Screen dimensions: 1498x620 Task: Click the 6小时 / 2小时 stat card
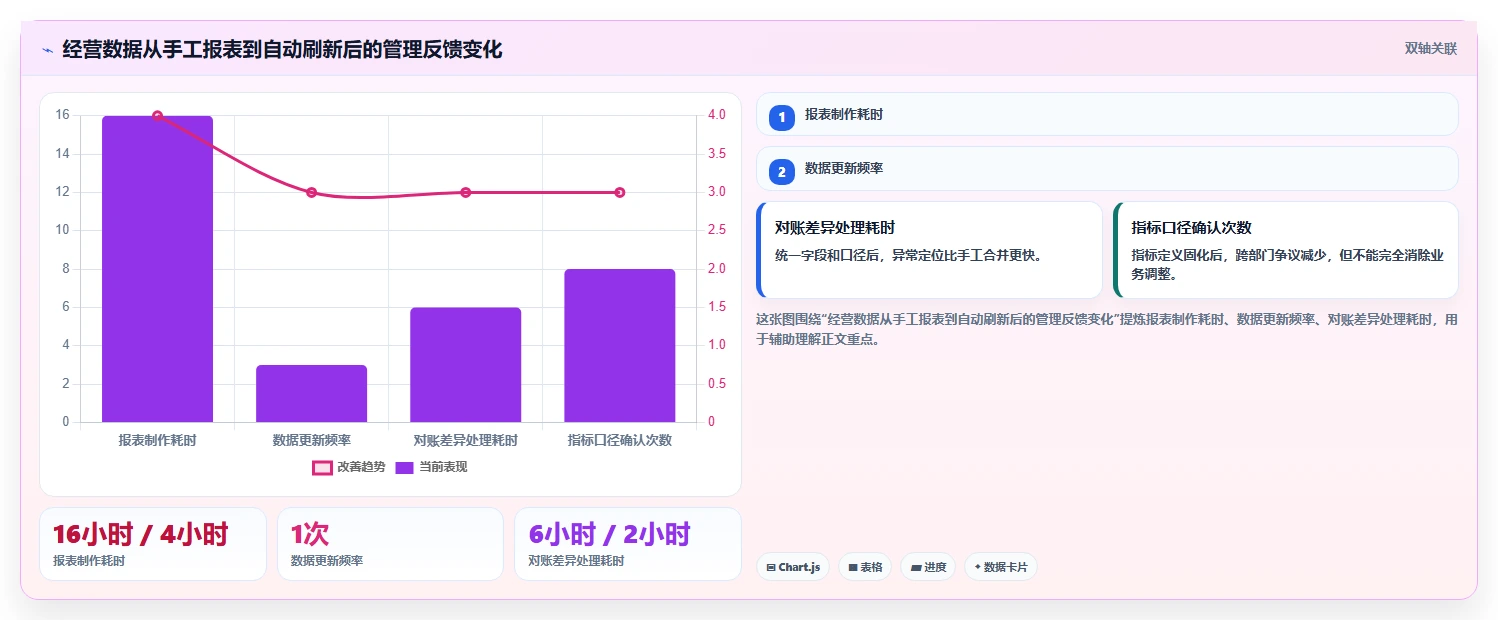coord(628,544)
